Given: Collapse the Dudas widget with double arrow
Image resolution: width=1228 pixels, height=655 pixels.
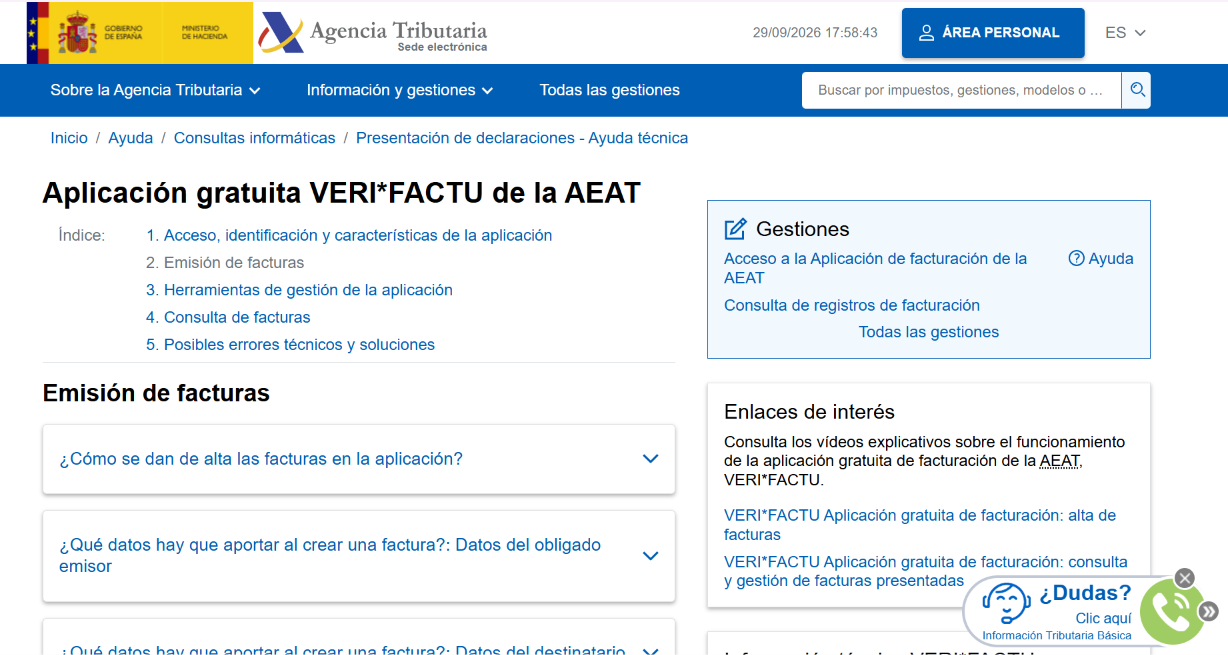Looking at the screenshot, I should pyautogui.click(x=1208, y=611).
